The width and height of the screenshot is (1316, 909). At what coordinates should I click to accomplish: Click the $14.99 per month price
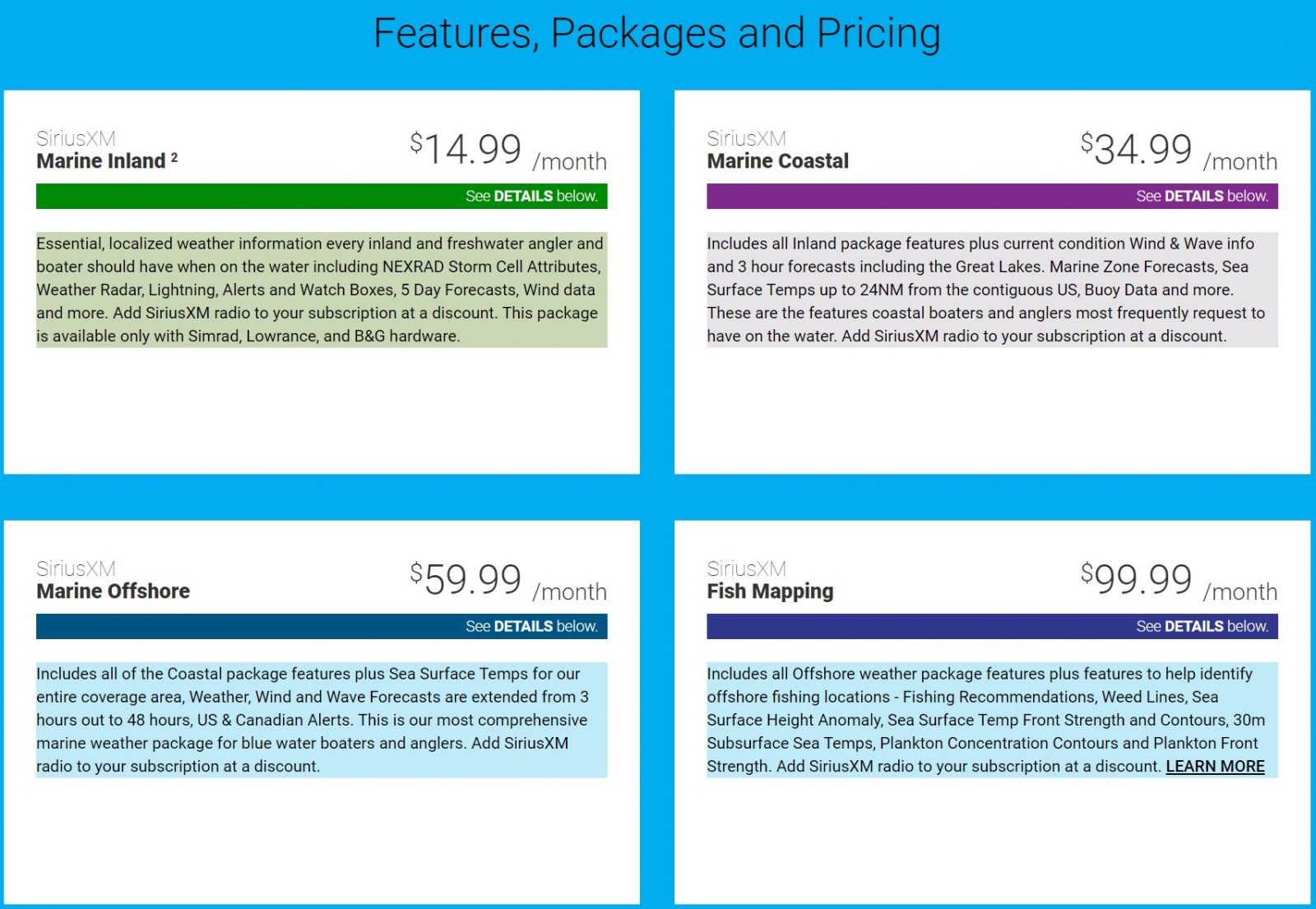point(508,151)
